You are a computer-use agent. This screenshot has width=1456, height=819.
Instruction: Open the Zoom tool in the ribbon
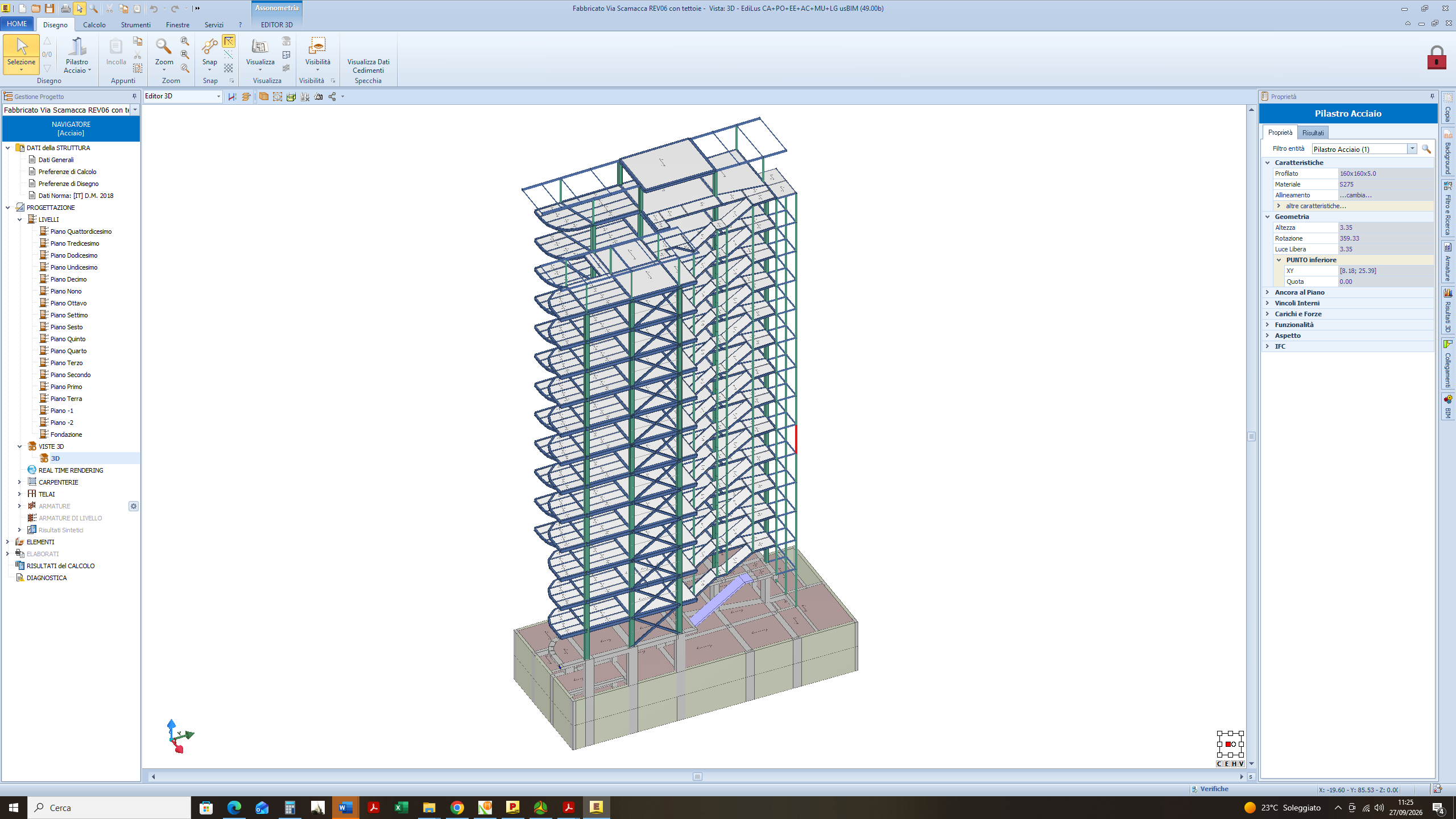click(x=164, y=55)
